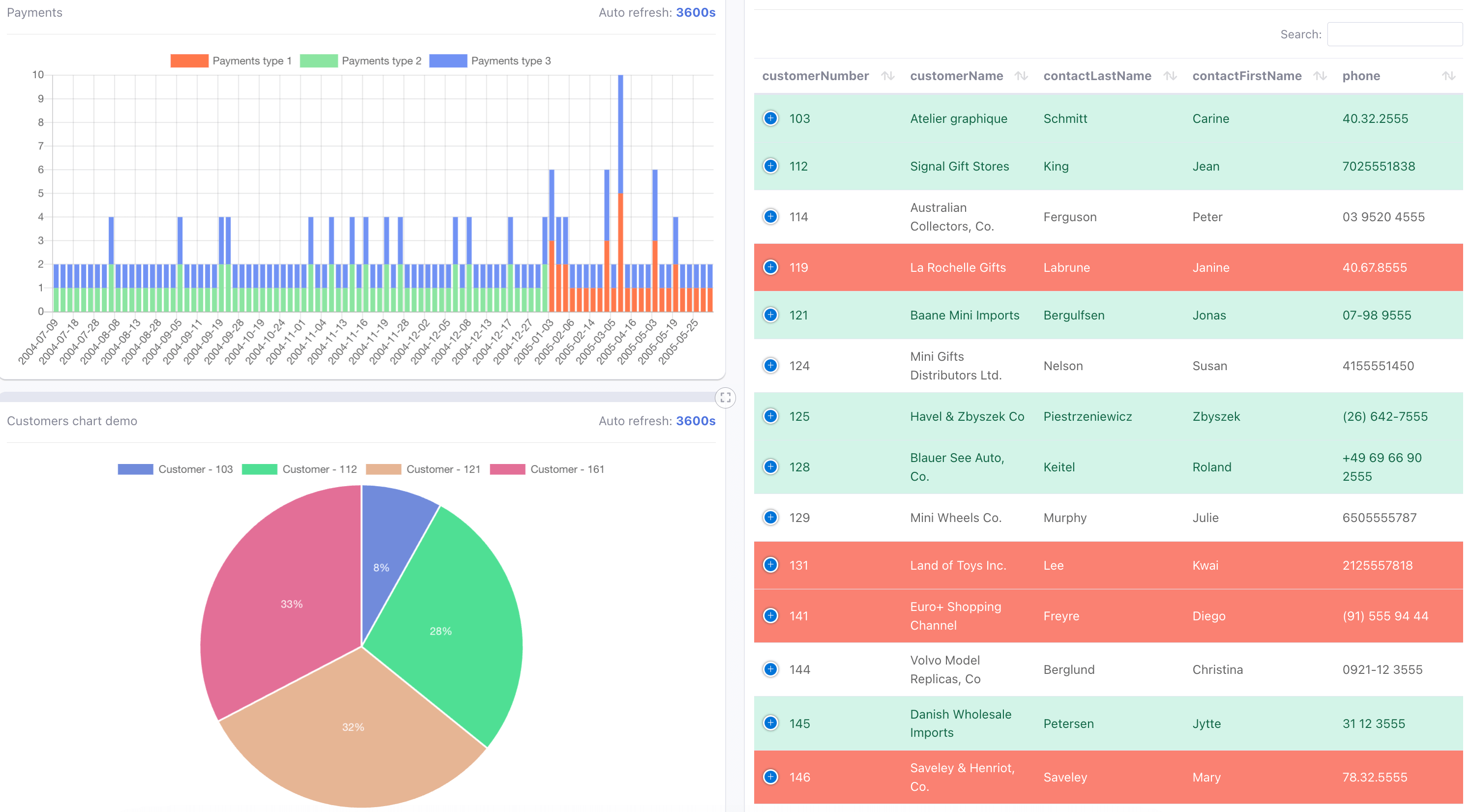Viewport: 1470px width, 812px height.
Task: Sort by the contactLastName column arrows
Action: (1170, 76)
